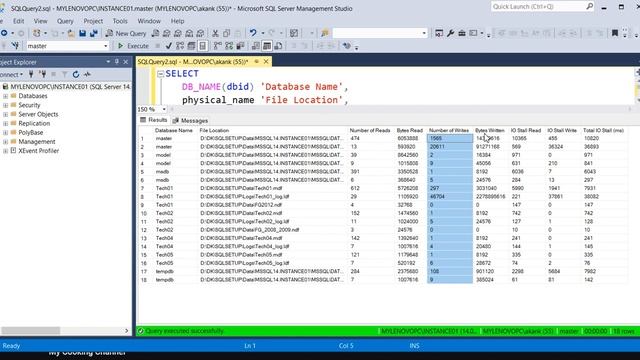
Task: Copy selection using the copy icon
Action: pyautogui.click(x=227, y=33)
